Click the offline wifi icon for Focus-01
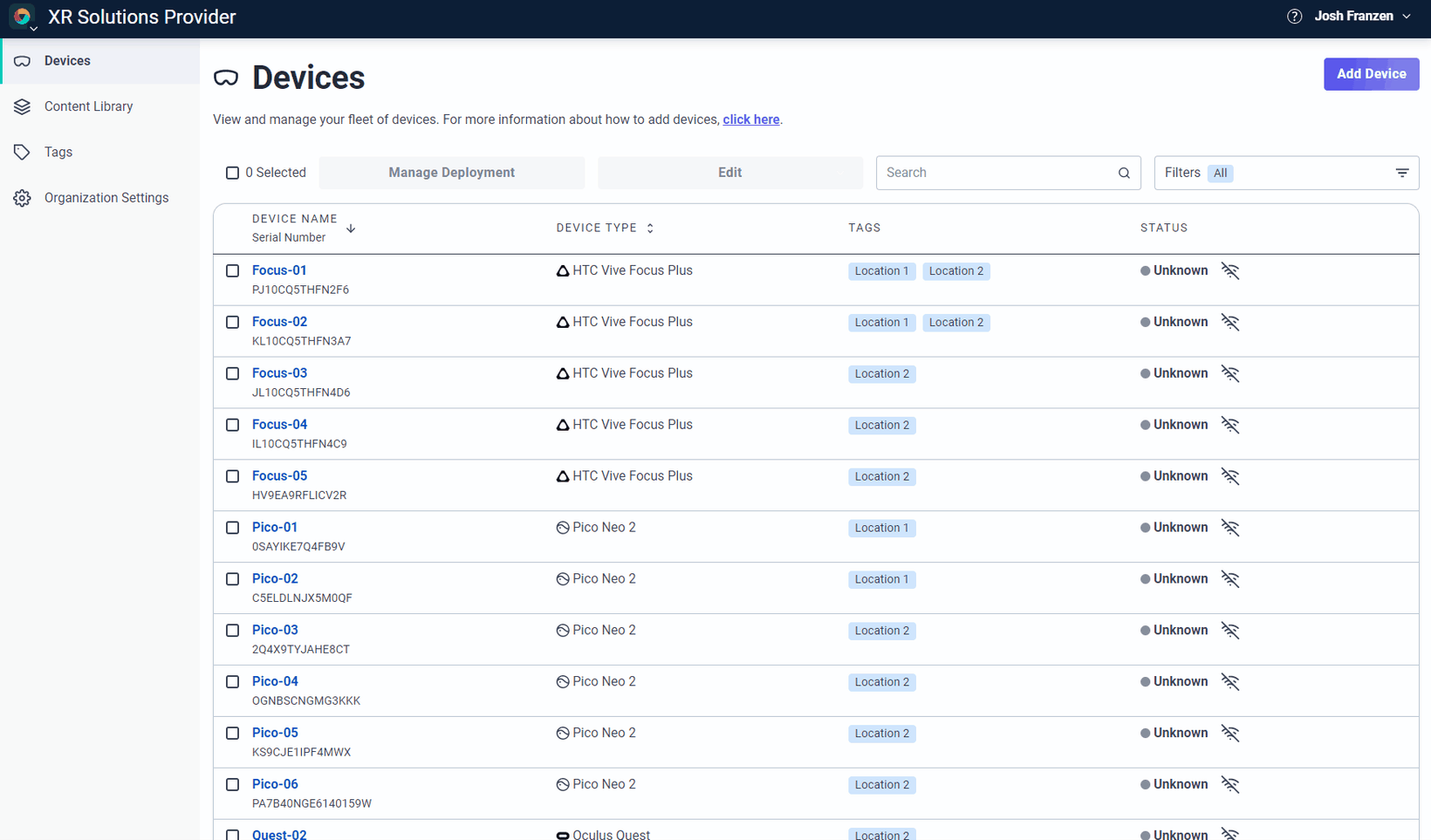This screenshot has height=840, width=1431. coord(1229,271)
